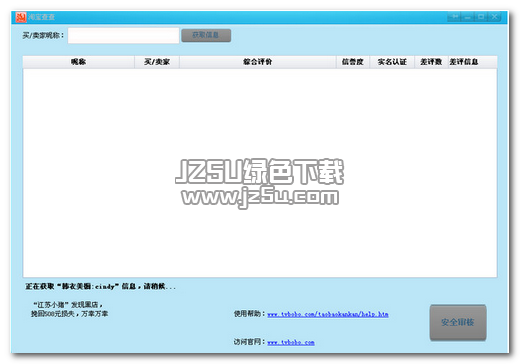The width and height of the screenshot is (520, 364).
Task: Click the 实名认证 column header
Action: [392, 62]
